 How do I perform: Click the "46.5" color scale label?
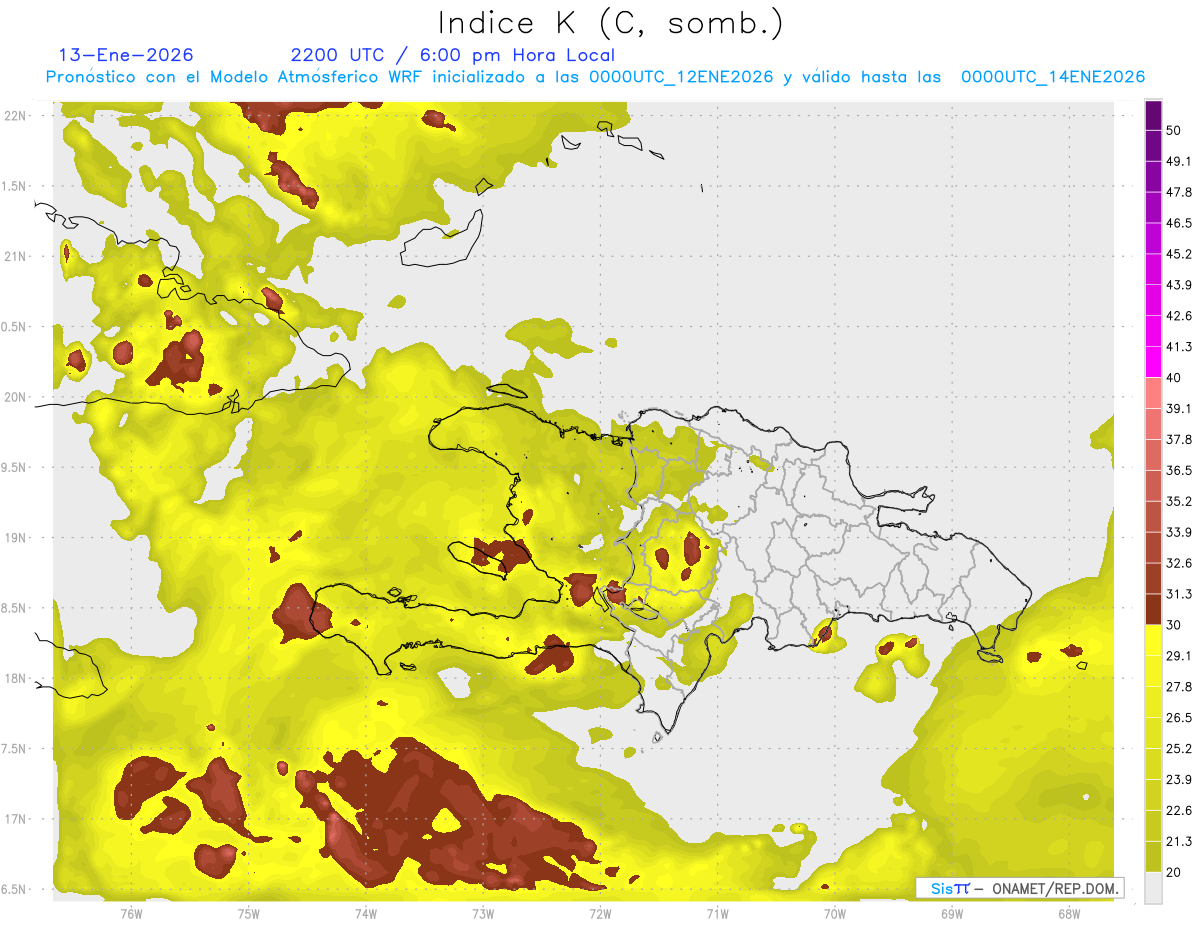coord(1179,223)
